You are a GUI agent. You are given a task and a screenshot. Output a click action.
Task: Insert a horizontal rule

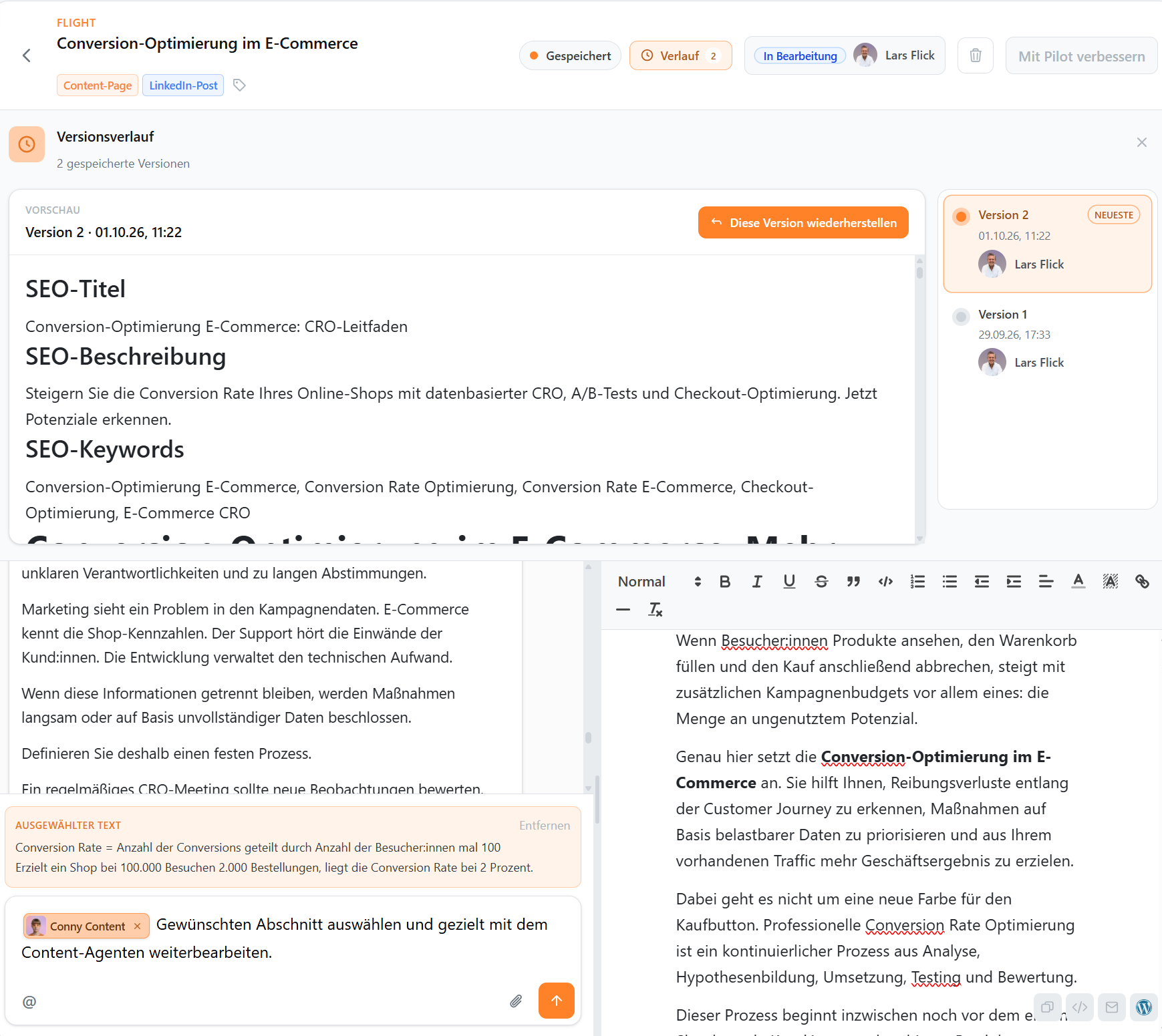pos(623,609)
